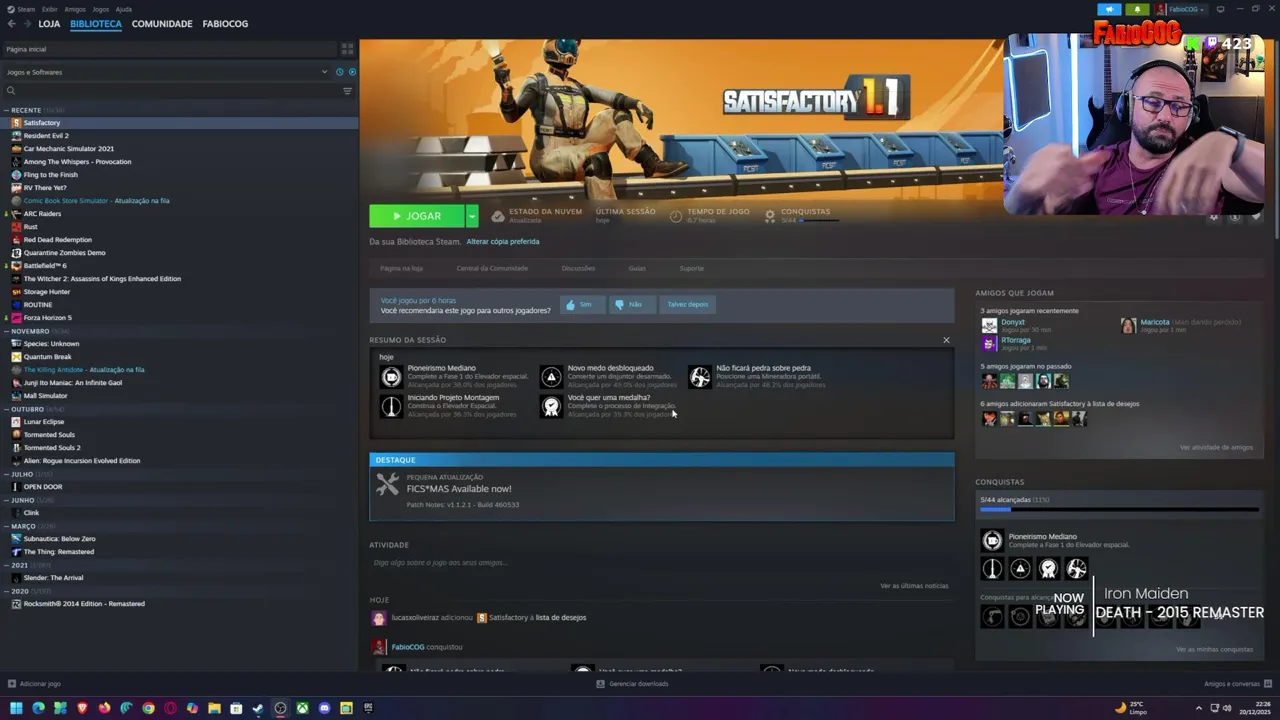The image size is (1280, 720).
Task: Click the cloud status icon
Action: [498, 216]
